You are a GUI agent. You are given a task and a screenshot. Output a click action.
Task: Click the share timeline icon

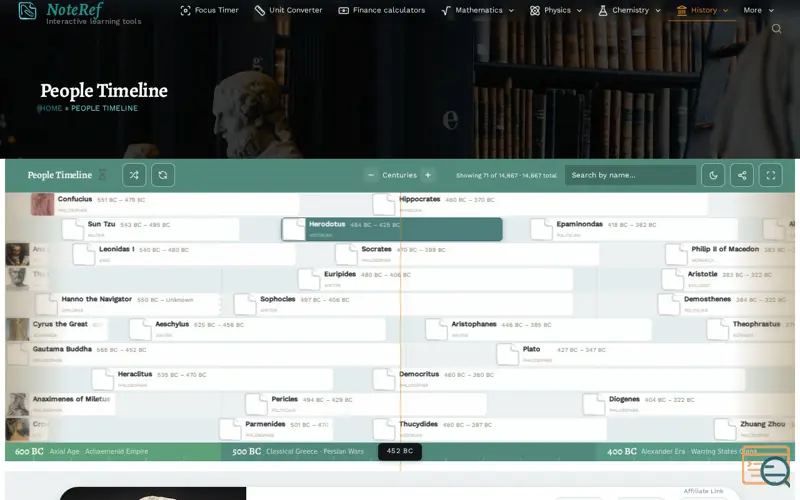[742, 175]
